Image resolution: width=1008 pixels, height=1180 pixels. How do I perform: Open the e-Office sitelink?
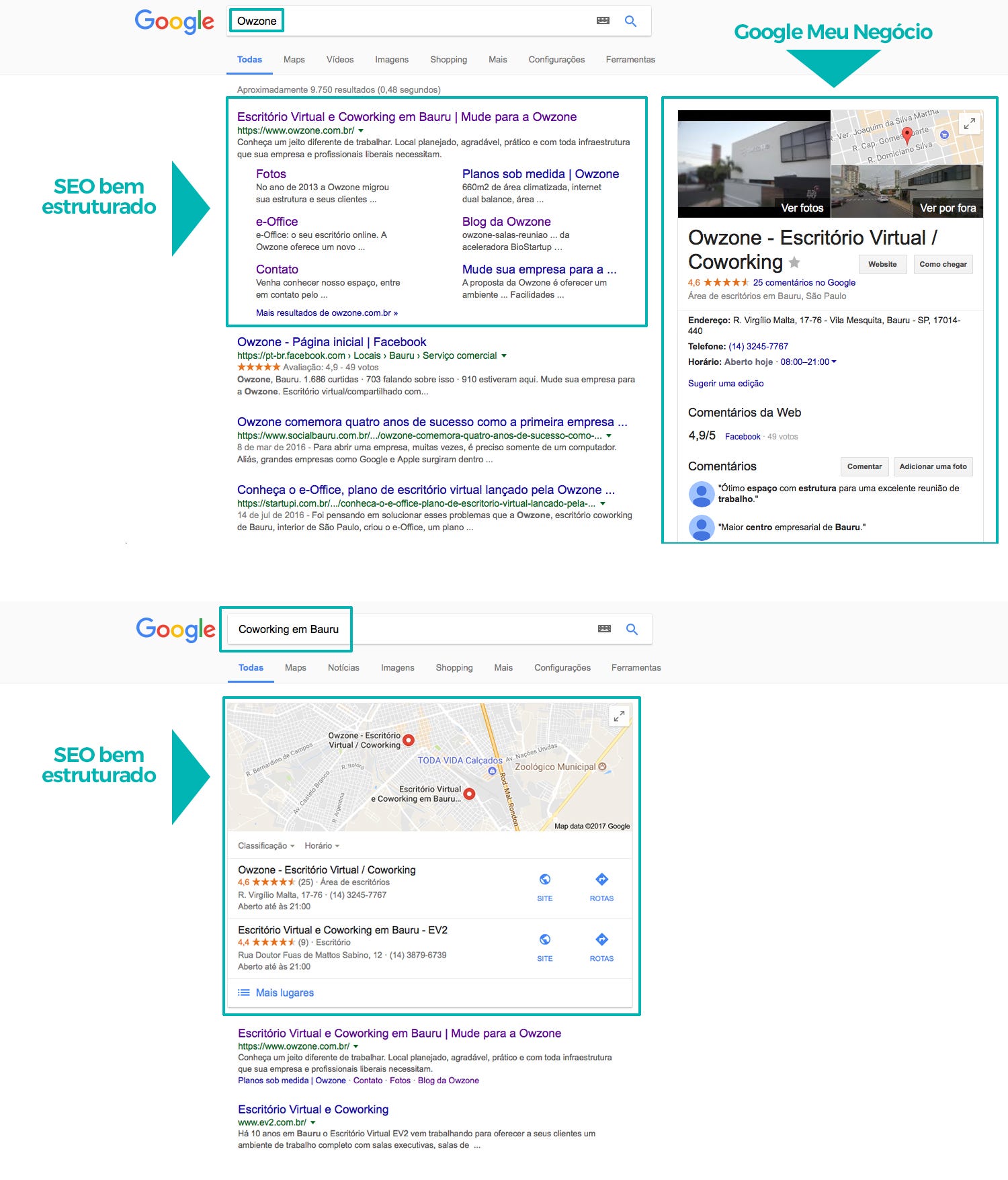277,222
